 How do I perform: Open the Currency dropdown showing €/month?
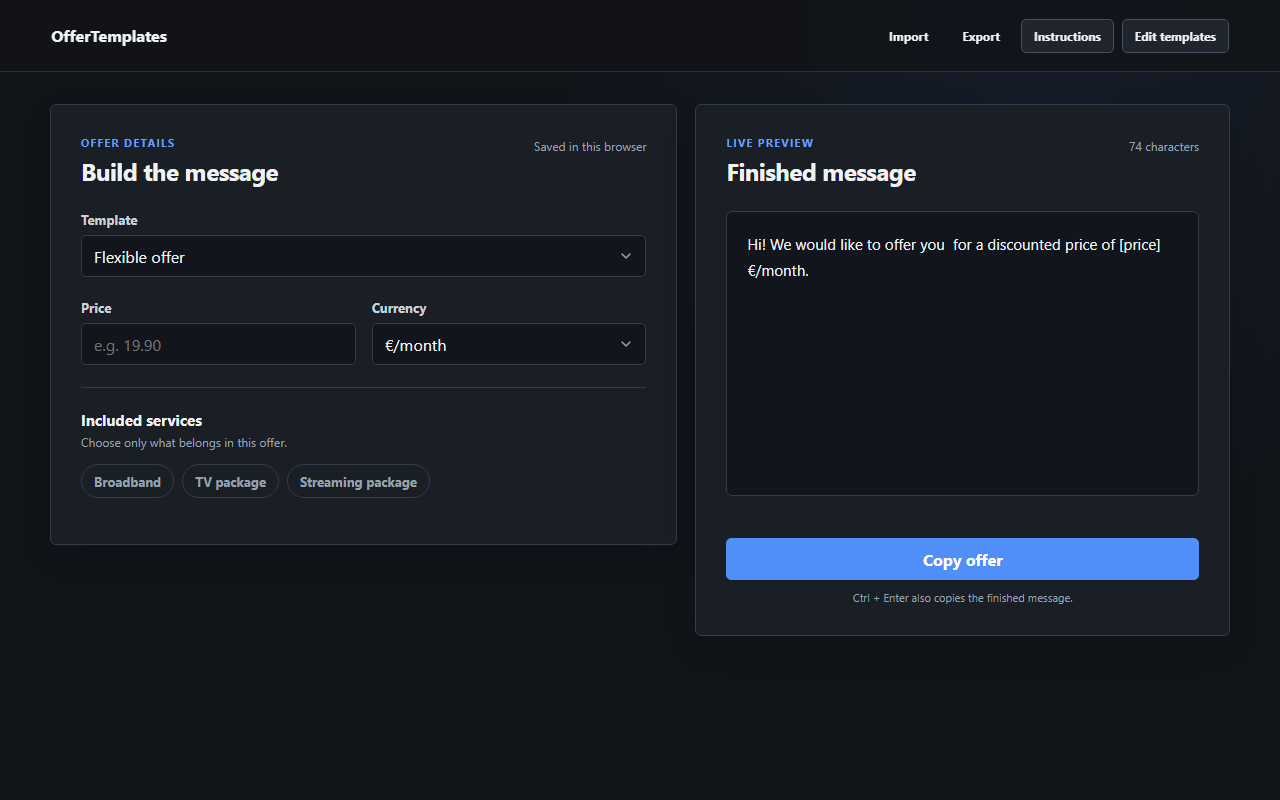pos(509,344)
